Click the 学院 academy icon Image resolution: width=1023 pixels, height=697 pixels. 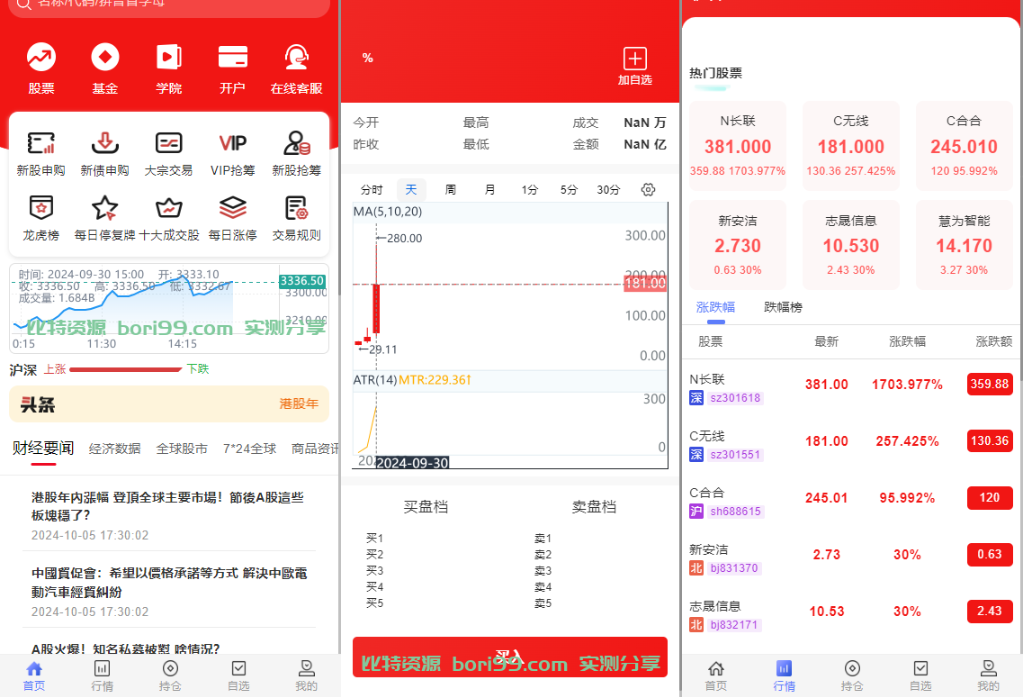[x=168, y=67]
